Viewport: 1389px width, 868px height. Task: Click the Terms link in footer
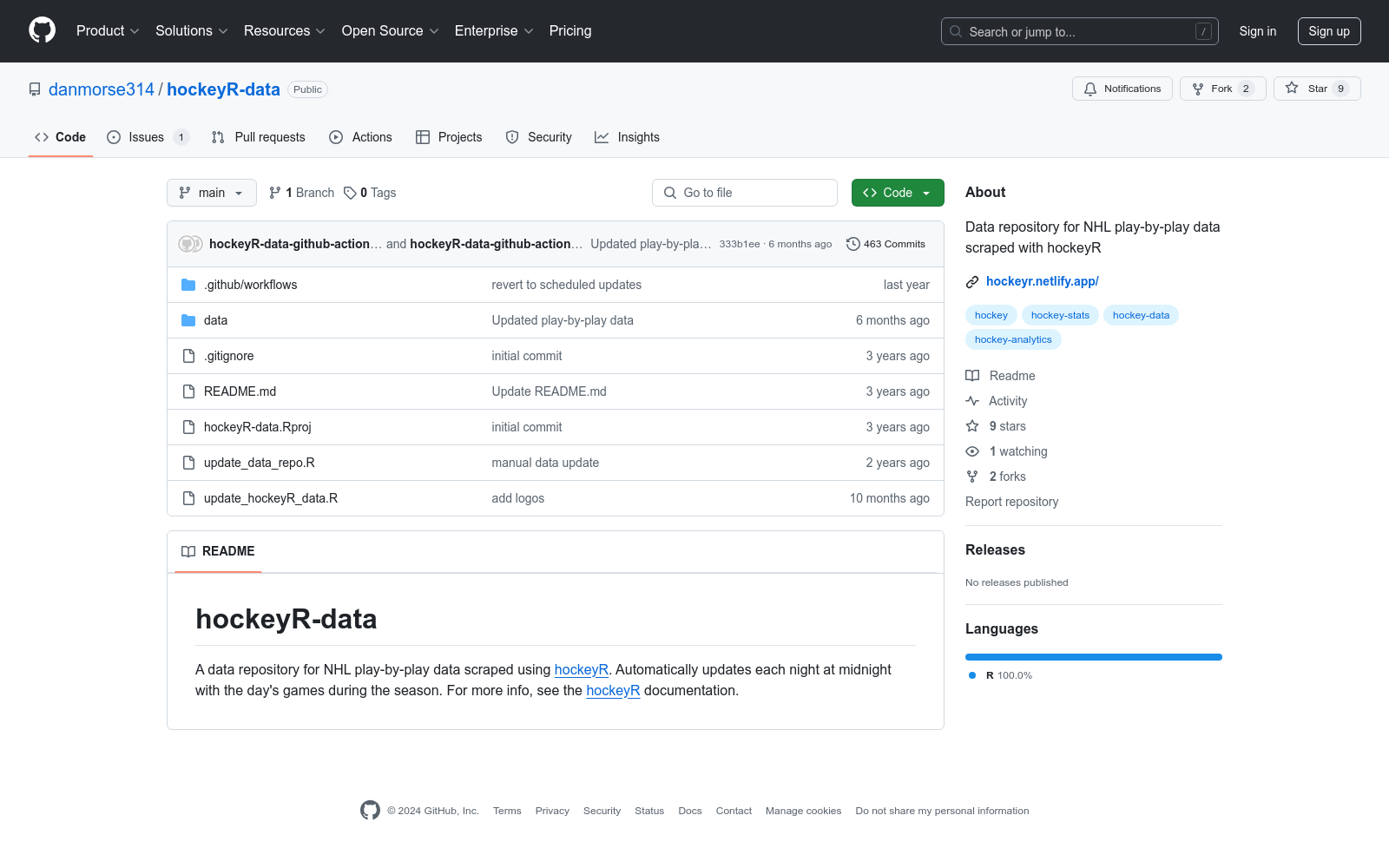pyautogui.click(x=507, y=811)
